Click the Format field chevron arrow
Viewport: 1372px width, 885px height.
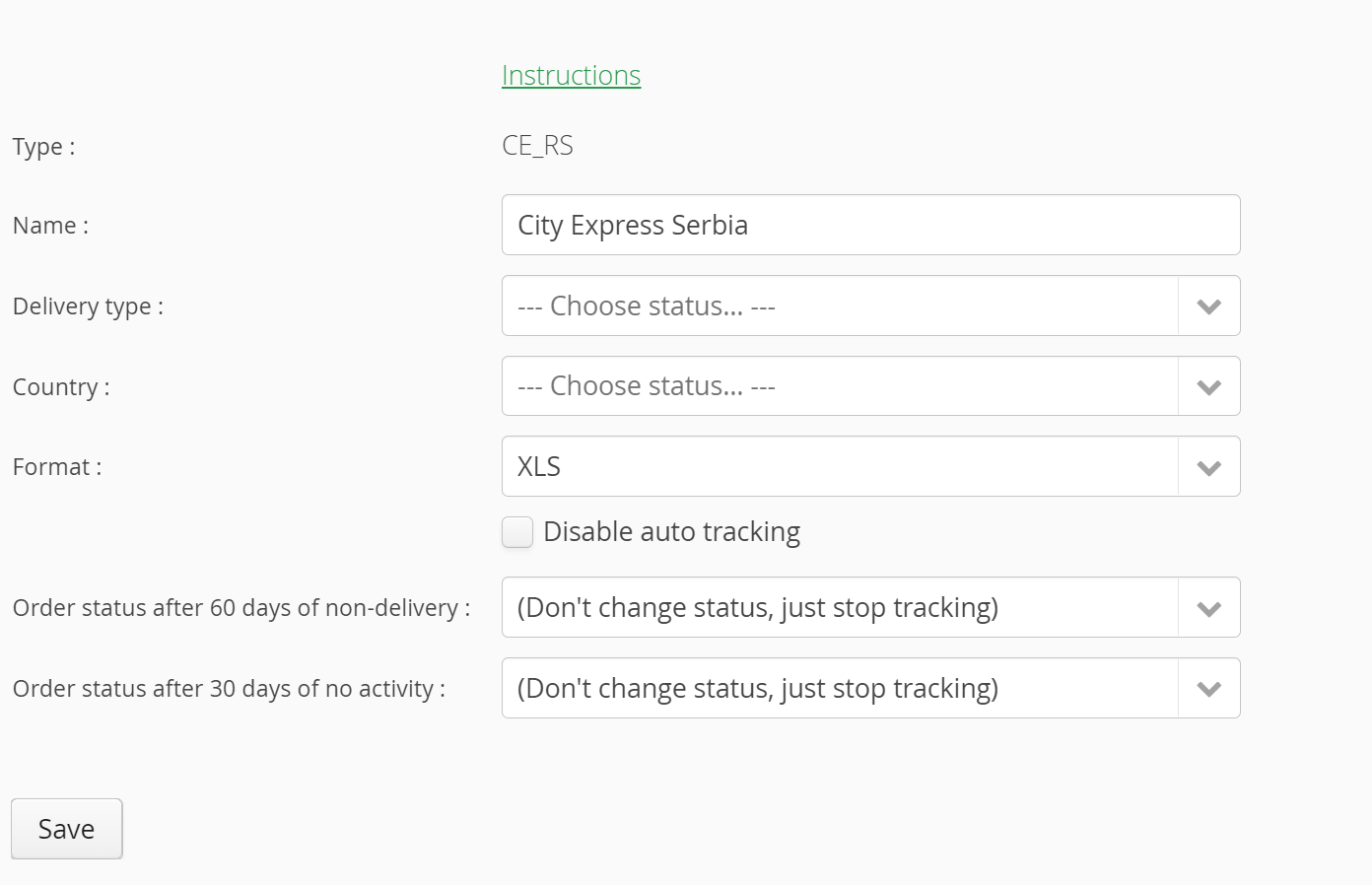1208,467
